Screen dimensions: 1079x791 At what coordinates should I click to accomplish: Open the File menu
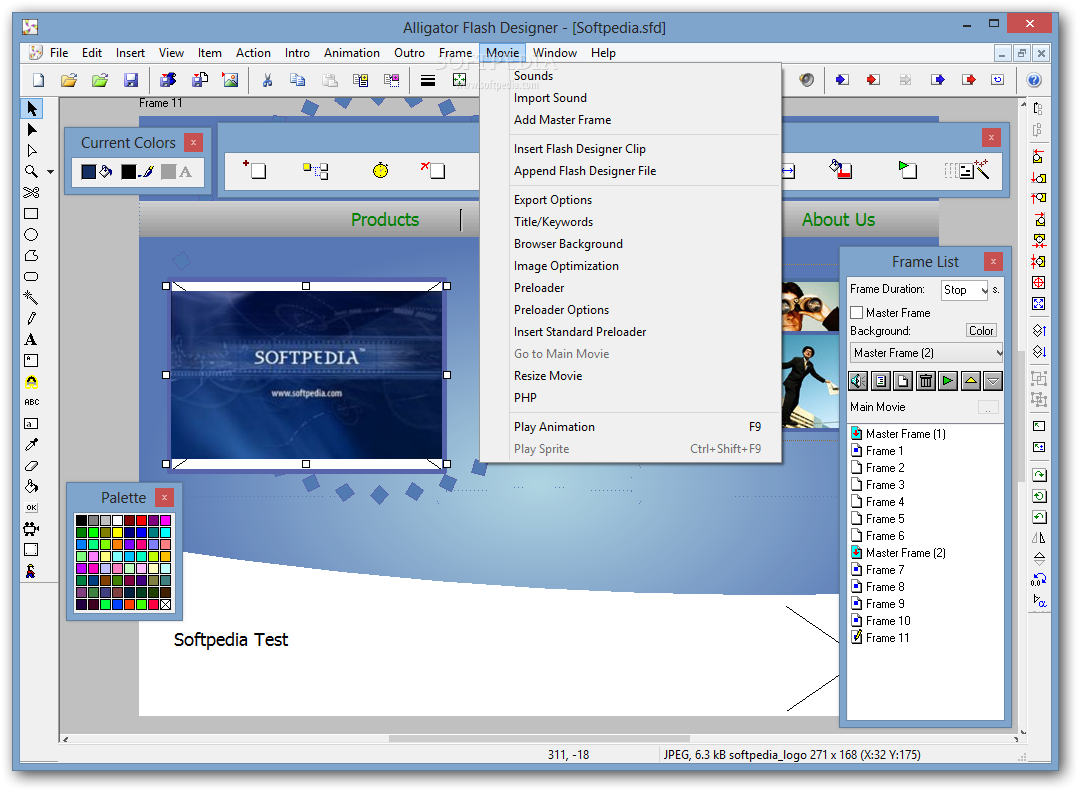tap(59, 53)
